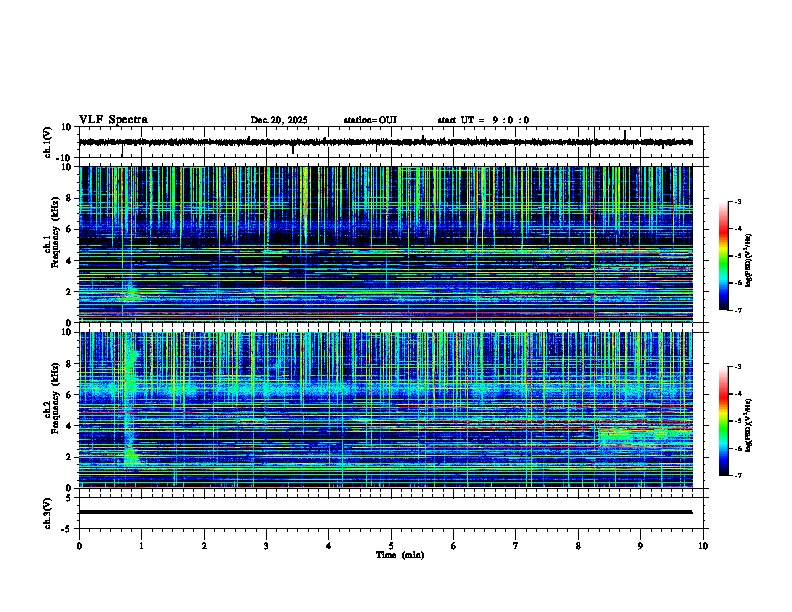The image size is (792, 612).
Task: Click the ch.1 voltage waveform trace
Action: [x=385, y=142]
